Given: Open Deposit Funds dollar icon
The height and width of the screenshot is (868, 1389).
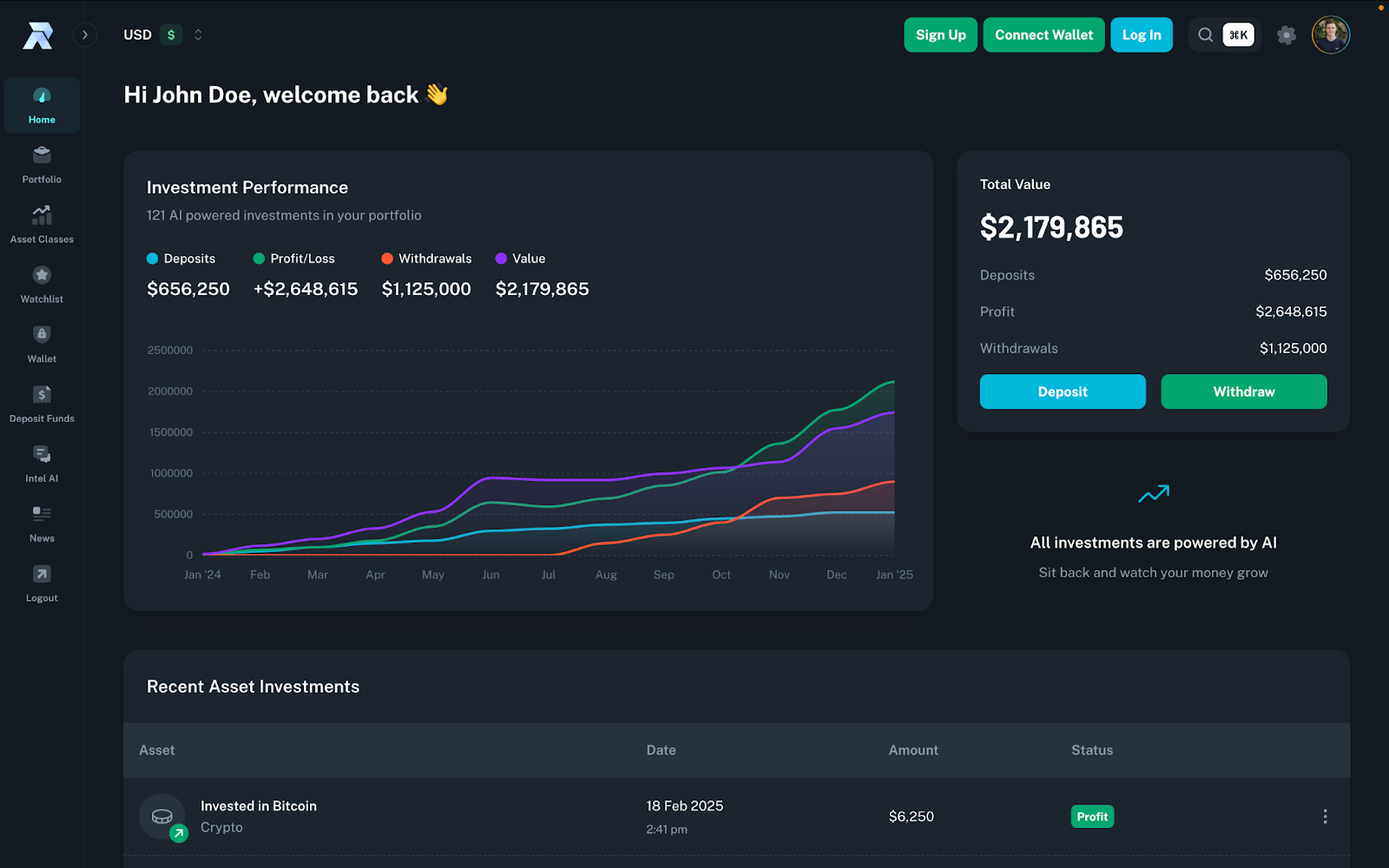Looking at the screenshot, I should [x=42, y=395].
